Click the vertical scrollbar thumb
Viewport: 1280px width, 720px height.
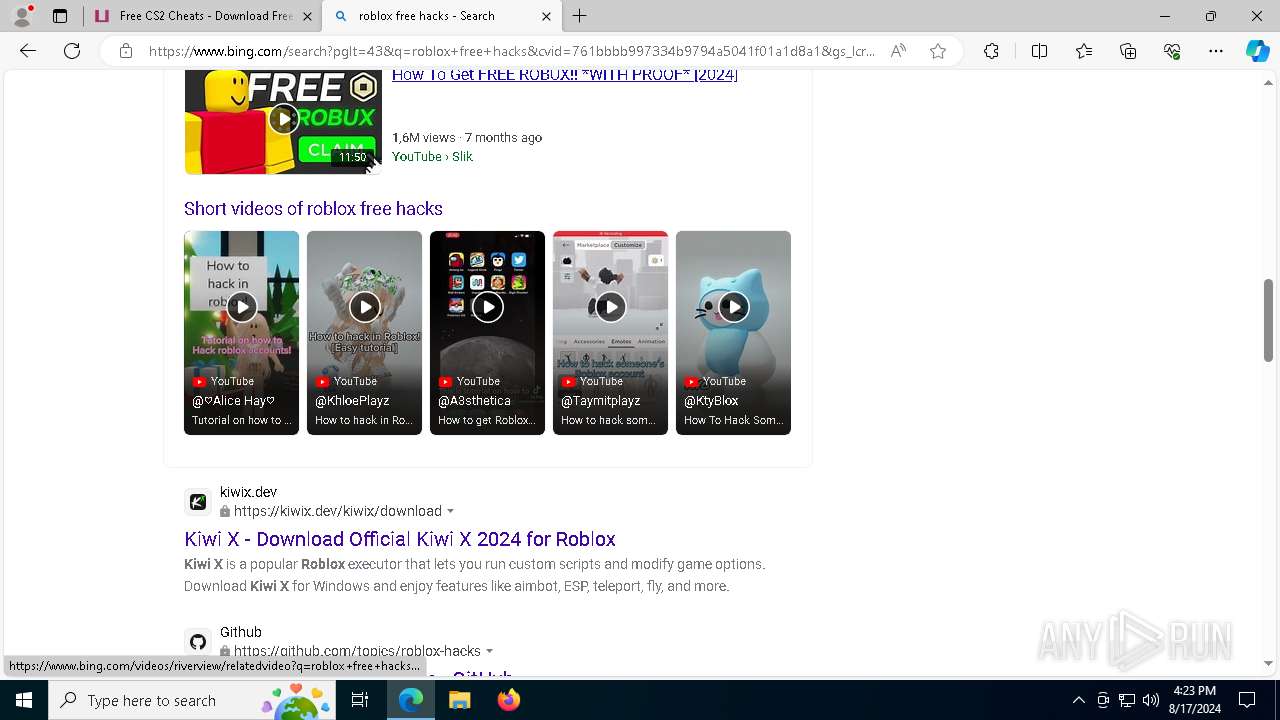tap(1269, 320)
